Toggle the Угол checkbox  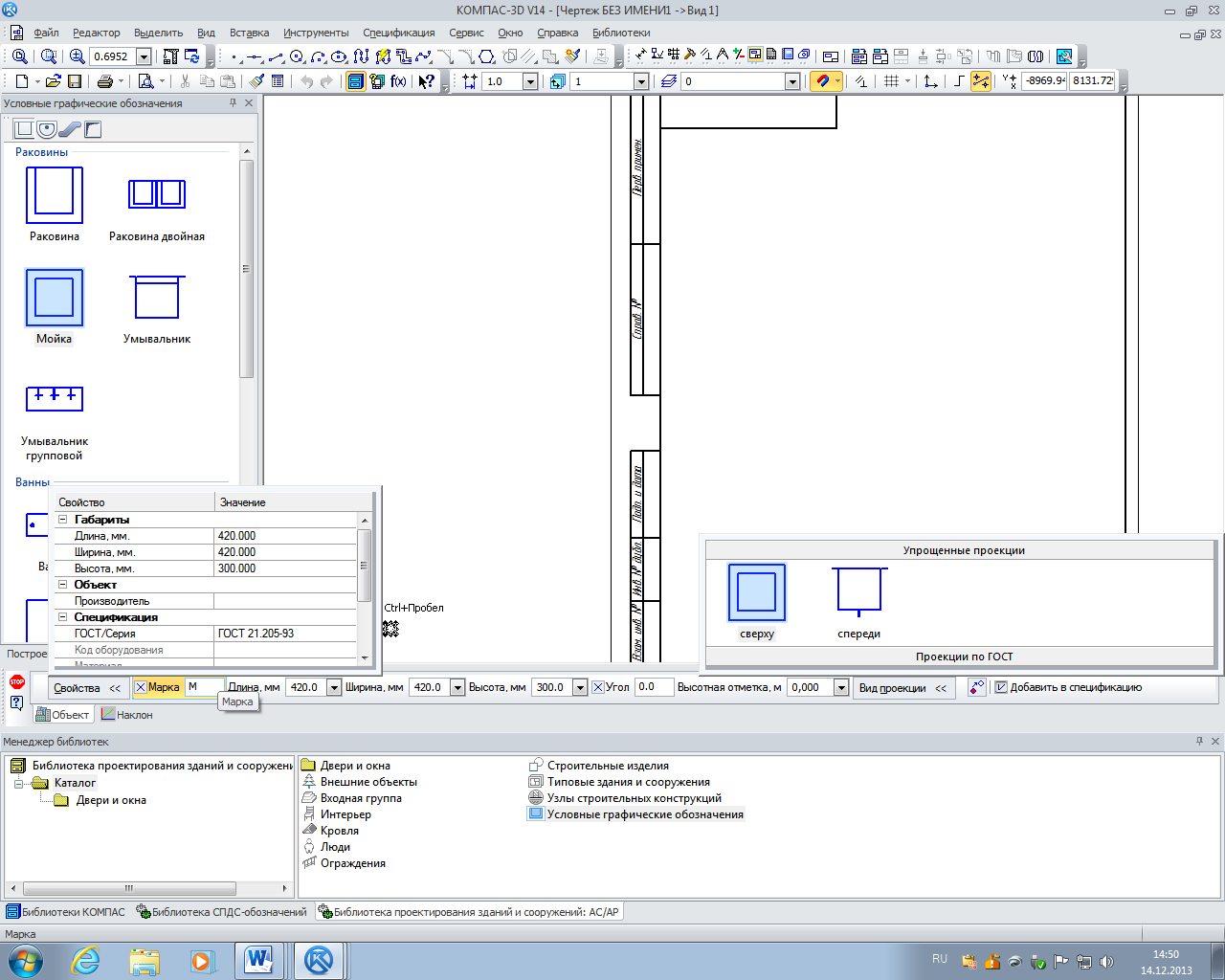(x=598, y=687)
